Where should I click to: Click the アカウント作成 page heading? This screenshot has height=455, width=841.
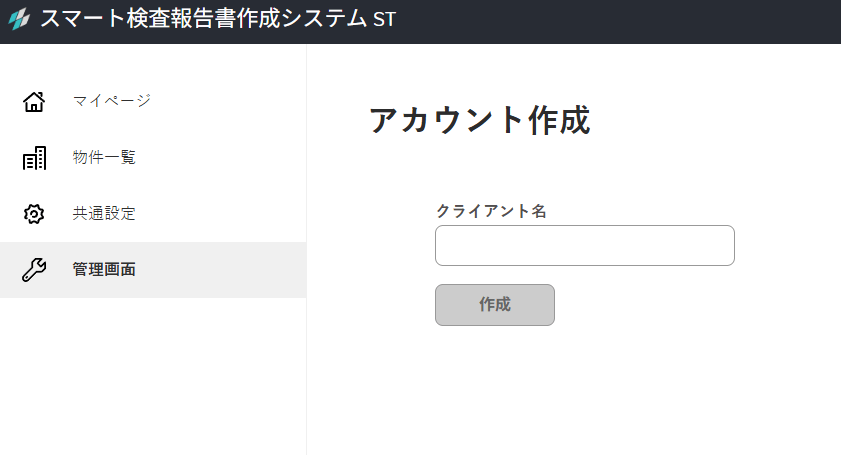479,121
